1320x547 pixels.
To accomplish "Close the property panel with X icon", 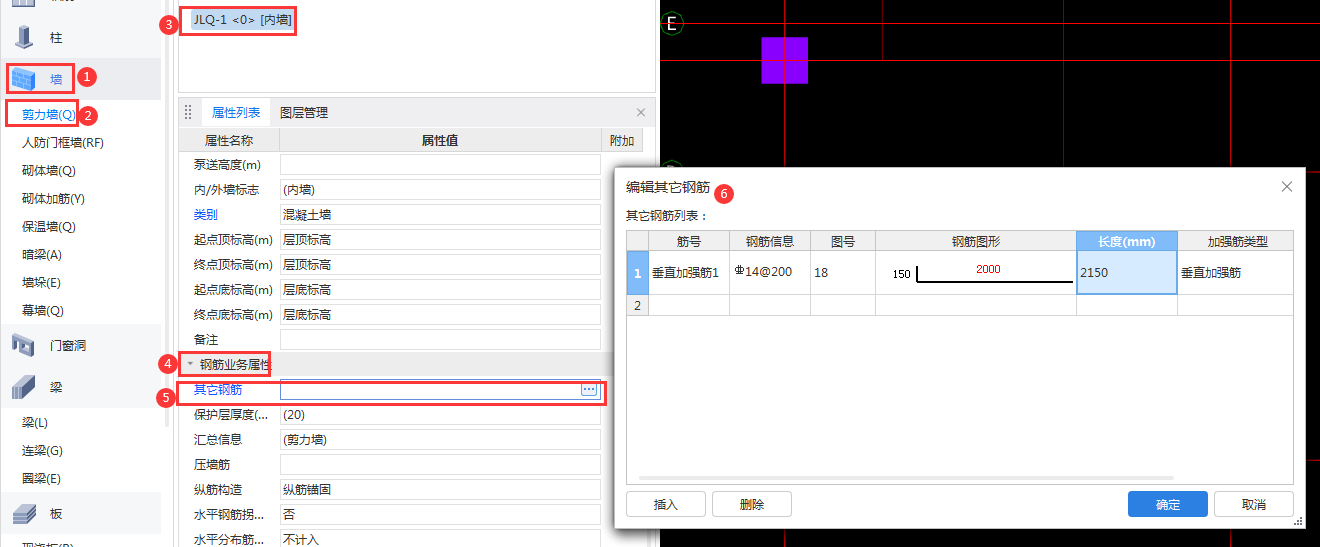I will pyautogui.click(x=641, y=113).
